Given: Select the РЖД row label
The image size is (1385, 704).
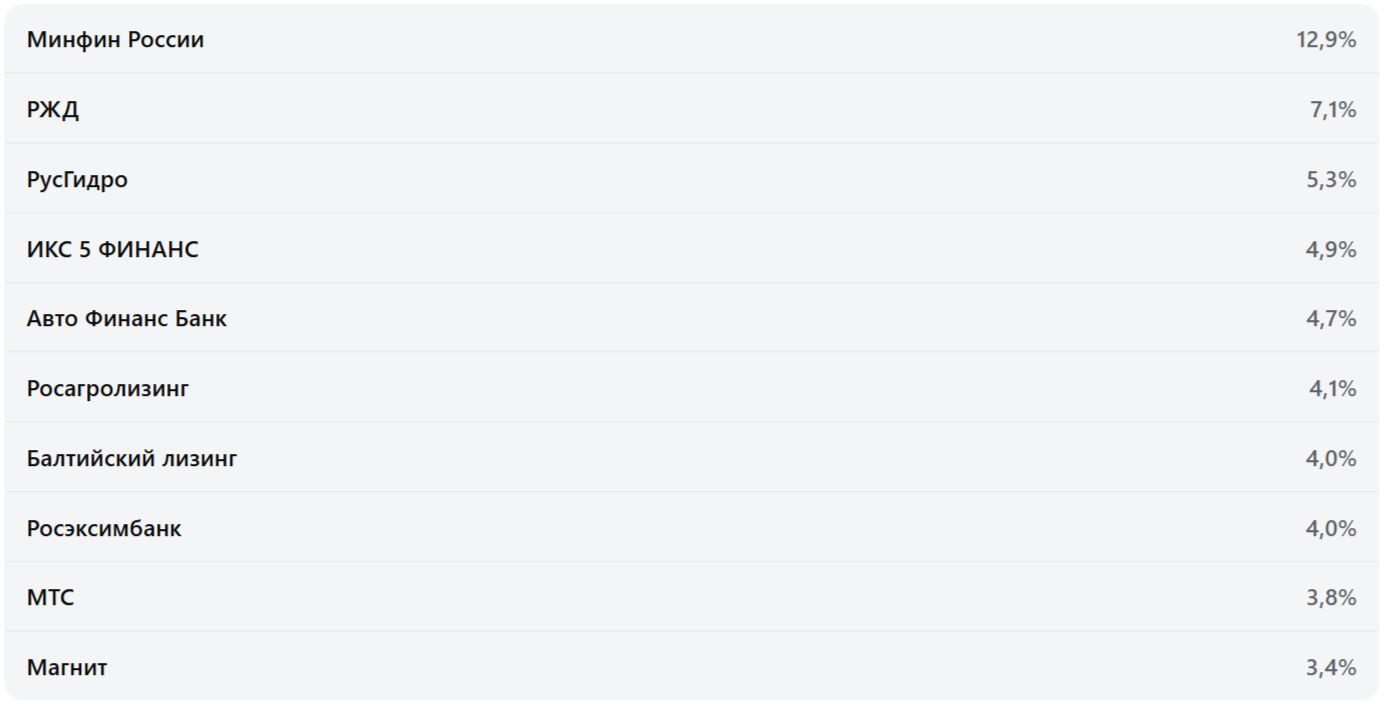Looking at the screenshot, I should (53, 110).
